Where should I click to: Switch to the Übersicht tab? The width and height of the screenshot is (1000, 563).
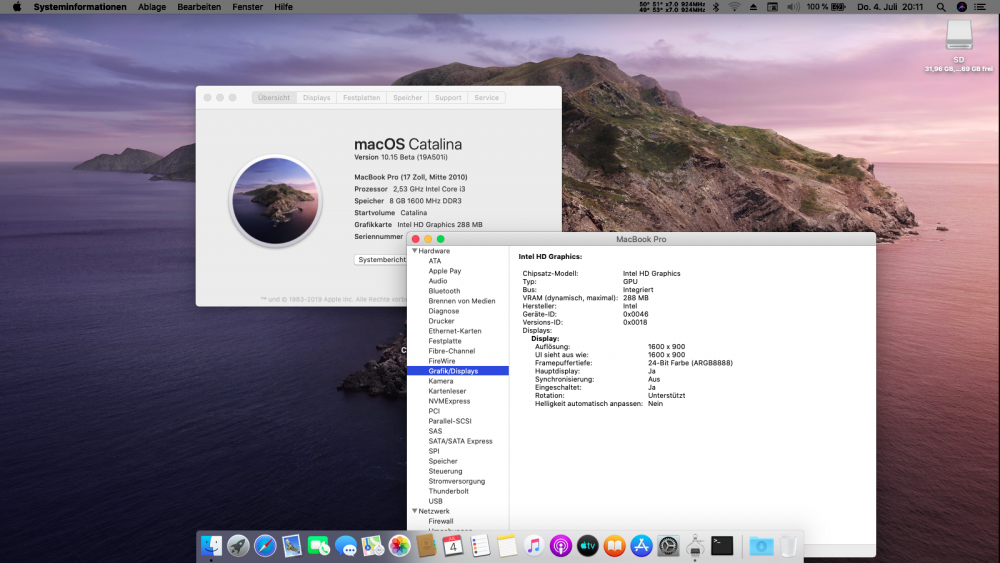pos(274,98)
